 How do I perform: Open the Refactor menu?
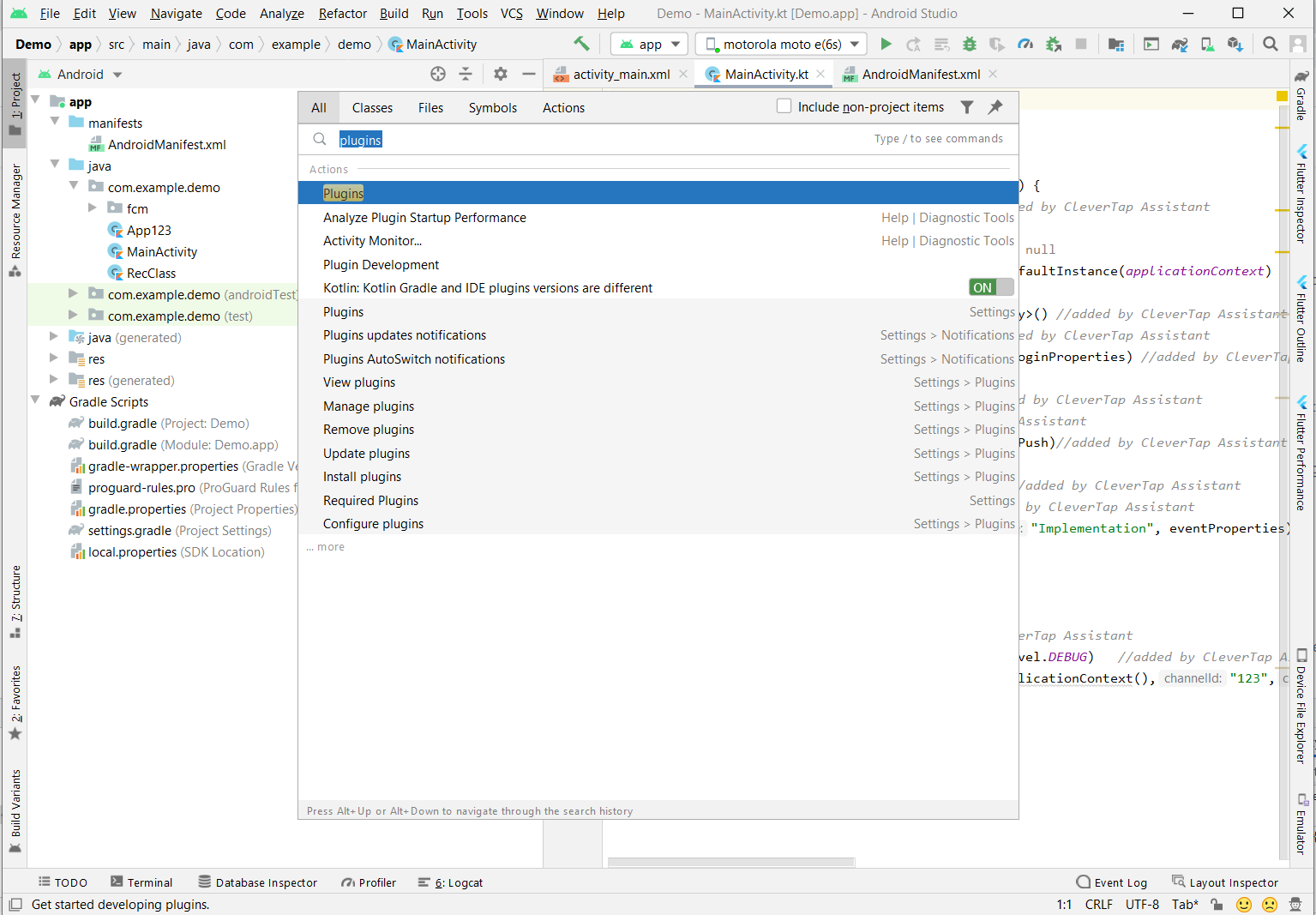point(343,13)
